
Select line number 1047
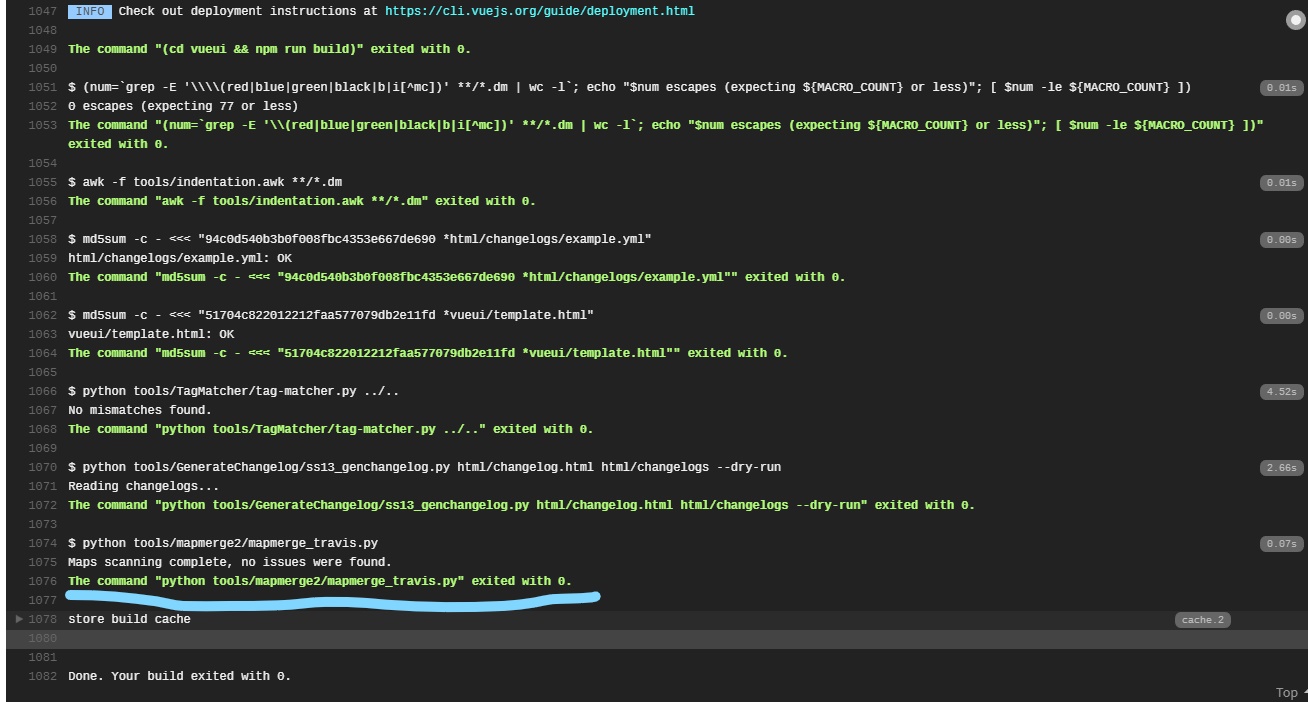[x=42, y=11]
